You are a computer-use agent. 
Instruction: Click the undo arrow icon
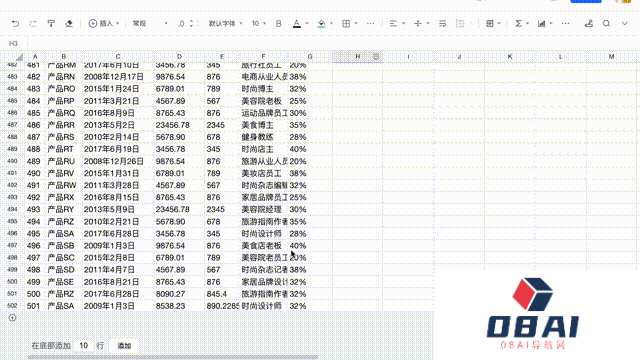(16, 24)
